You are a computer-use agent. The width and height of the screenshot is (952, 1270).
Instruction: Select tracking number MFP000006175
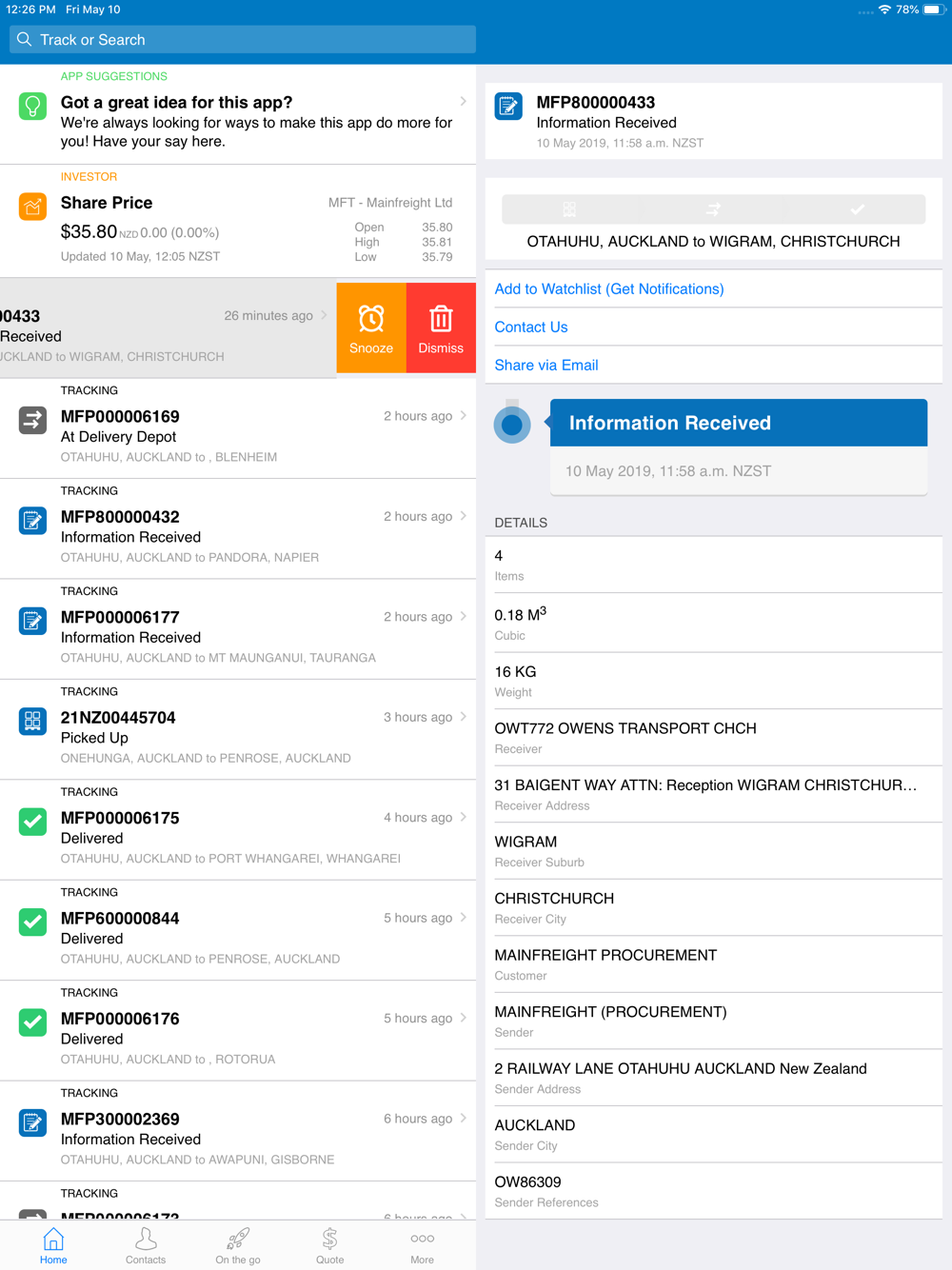click(120, 818)
